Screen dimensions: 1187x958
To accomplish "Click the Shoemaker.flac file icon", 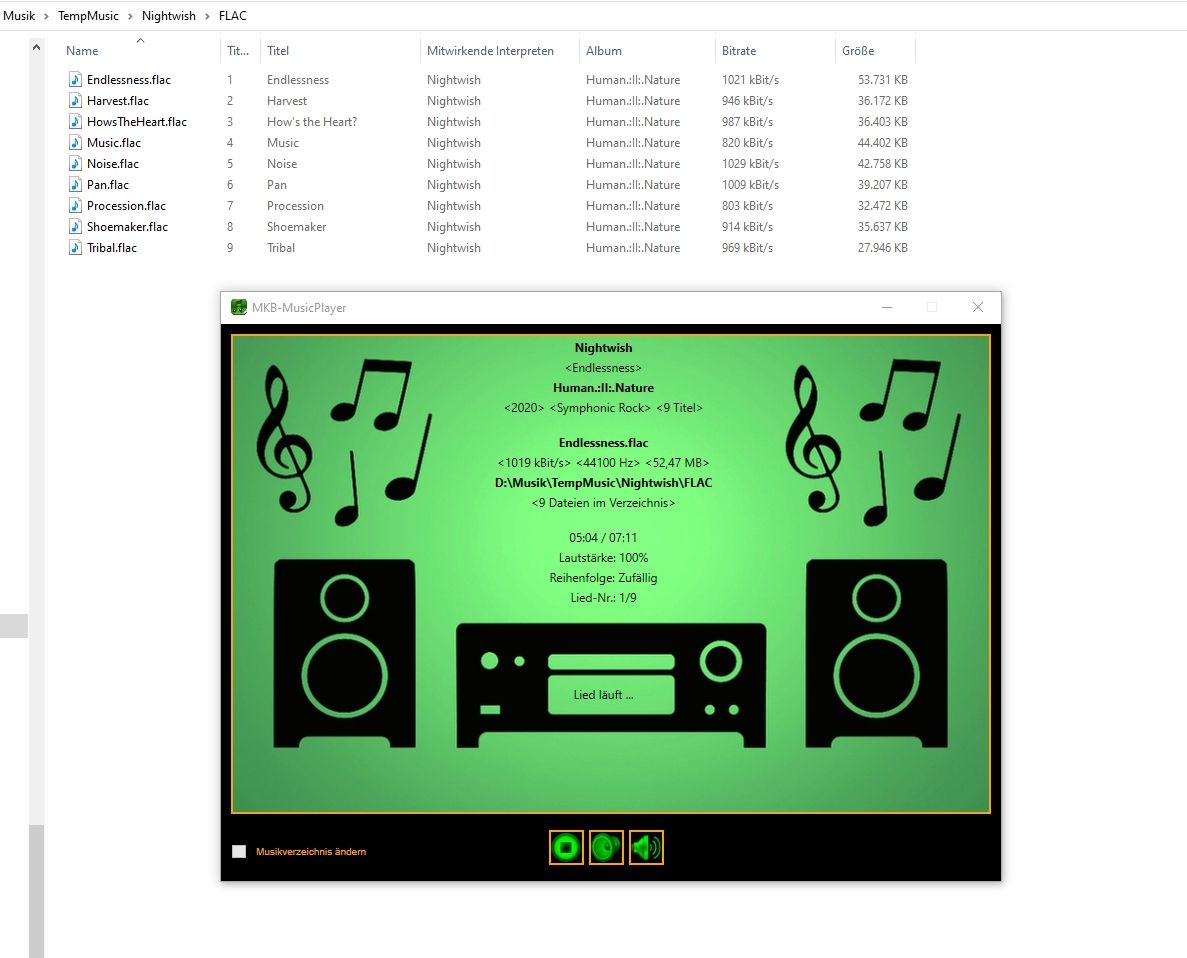I will (75, 226).
